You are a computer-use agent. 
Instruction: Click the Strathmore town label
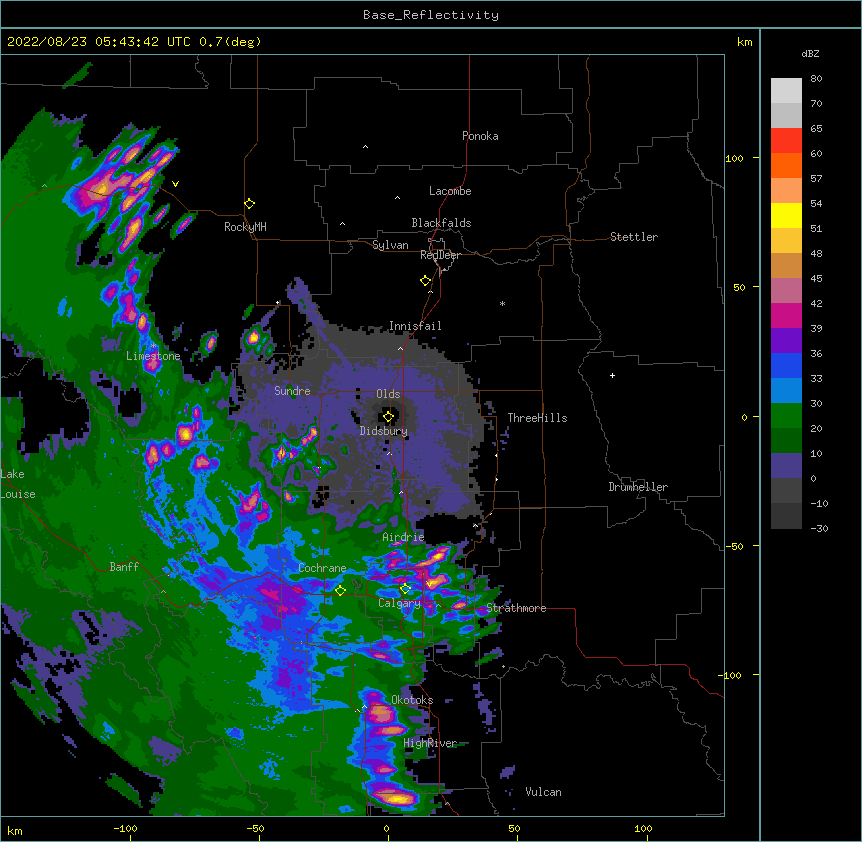click(x=516, y=608)
